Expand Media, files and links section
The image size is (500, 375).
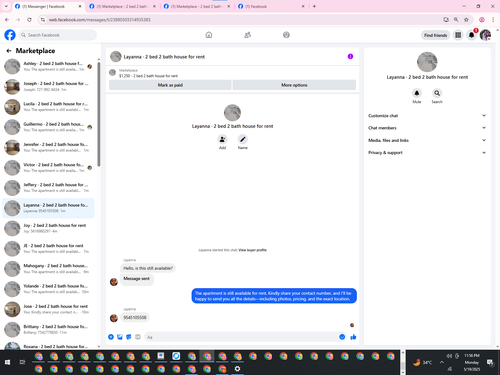(427, 140)
